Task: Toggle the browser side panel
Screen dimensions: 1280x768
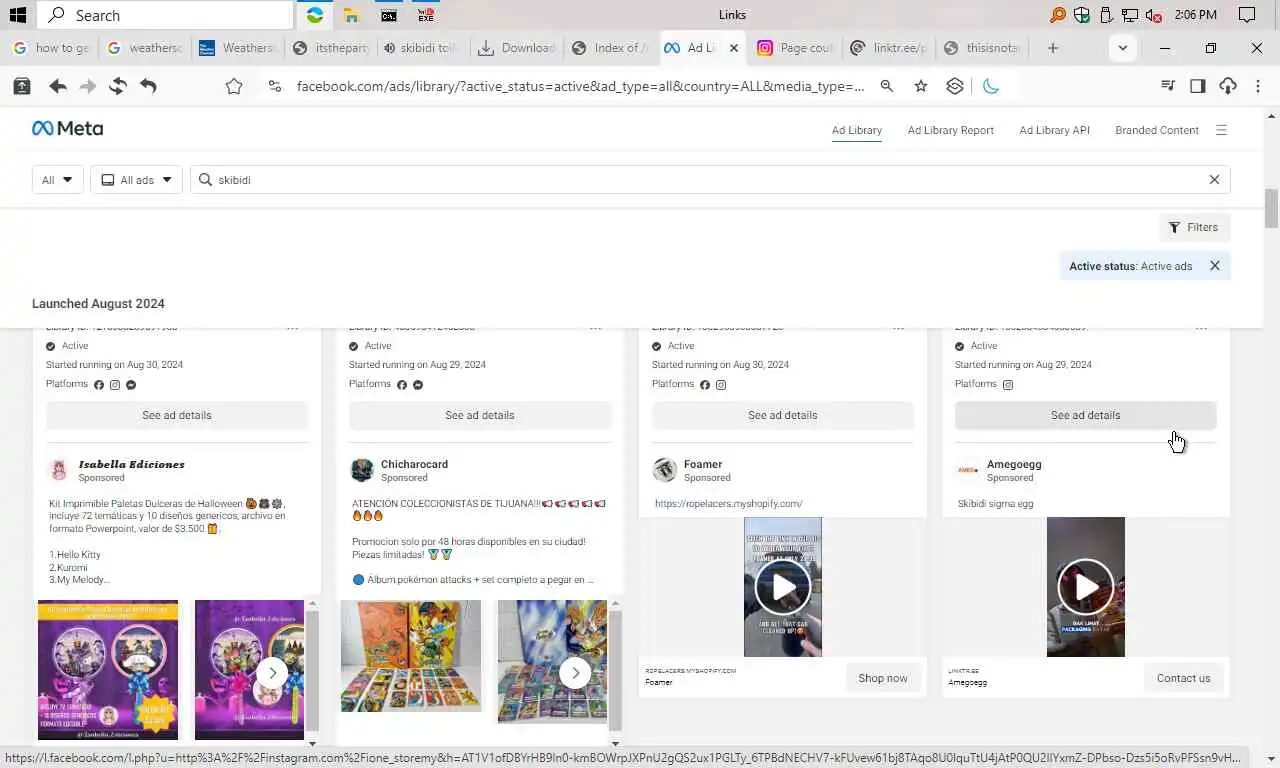Action: pos(1198,87)
